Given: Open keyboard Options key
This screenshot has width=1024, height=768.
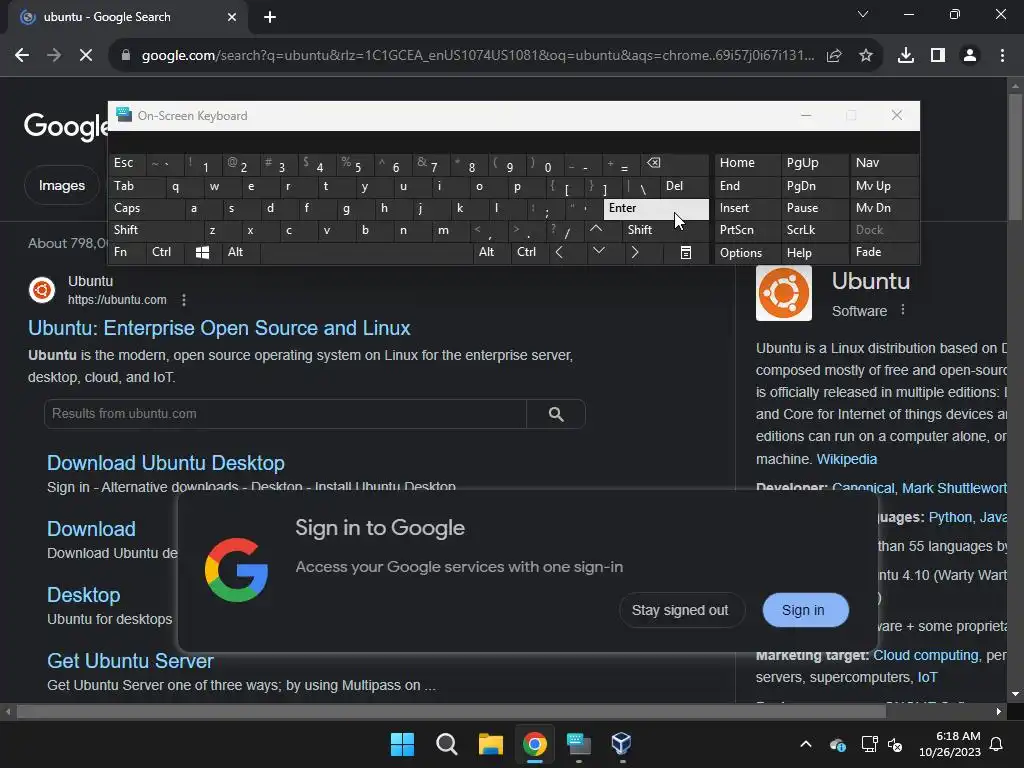Looking at the screenshot, I should (x=746, y=252).
